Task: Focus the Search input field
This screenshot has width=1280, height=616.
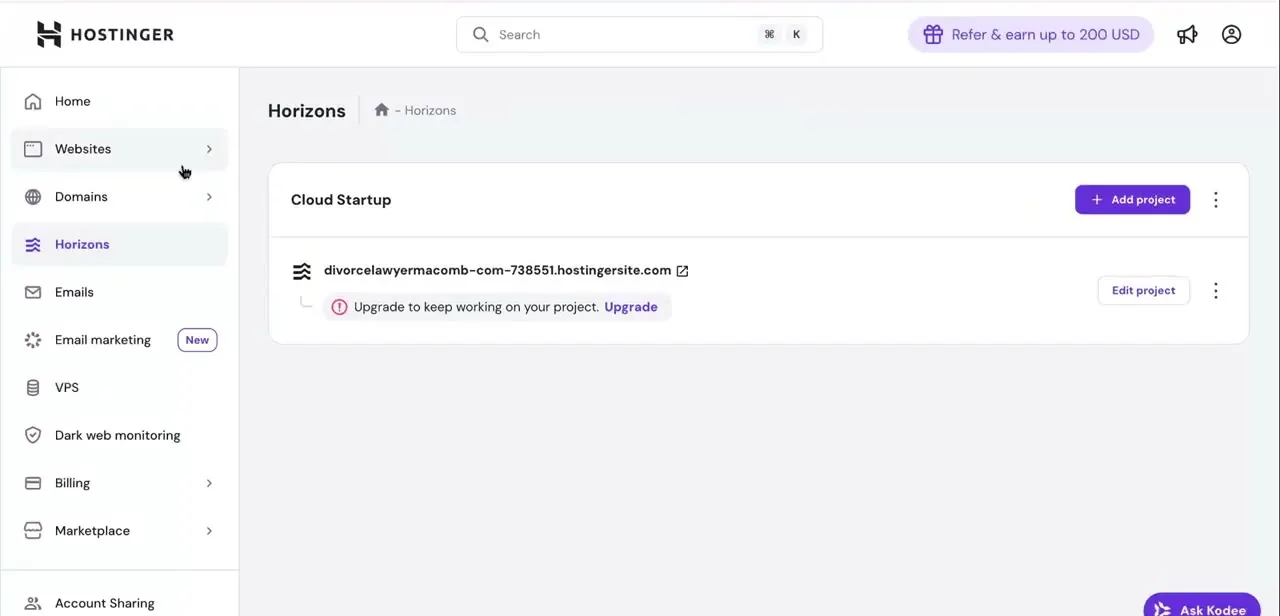Action: pyautogui.click(x=639, y=34)
